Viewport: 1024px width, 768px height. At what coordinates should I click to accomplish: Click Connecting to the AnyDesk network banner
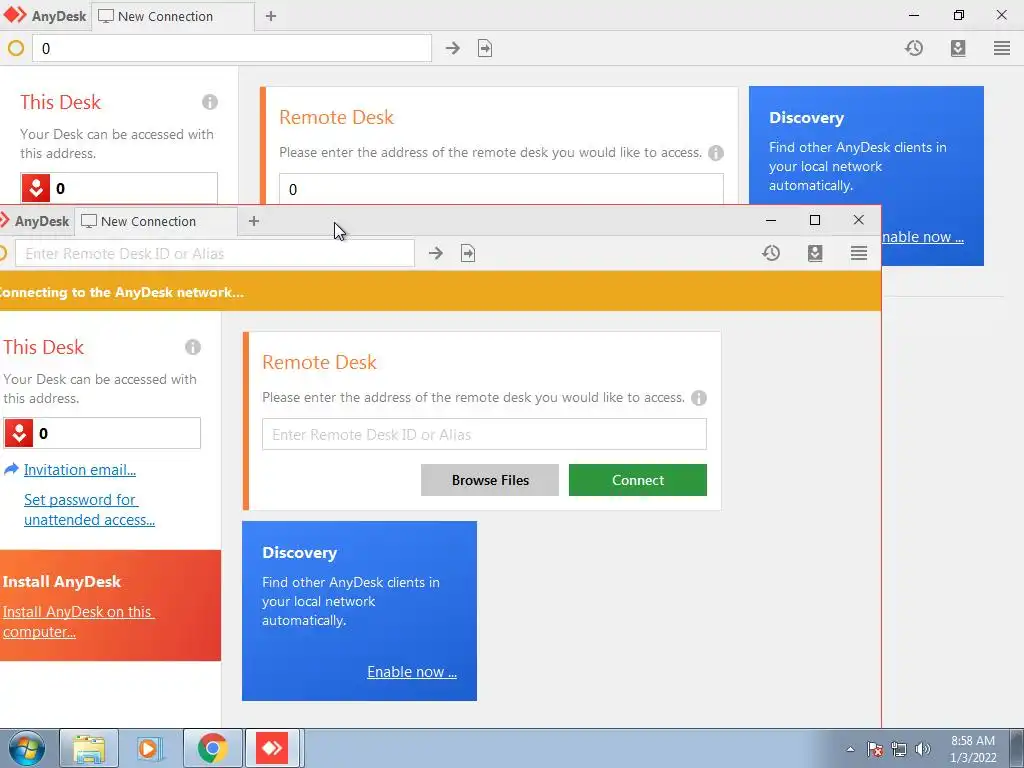click(440, 292)
